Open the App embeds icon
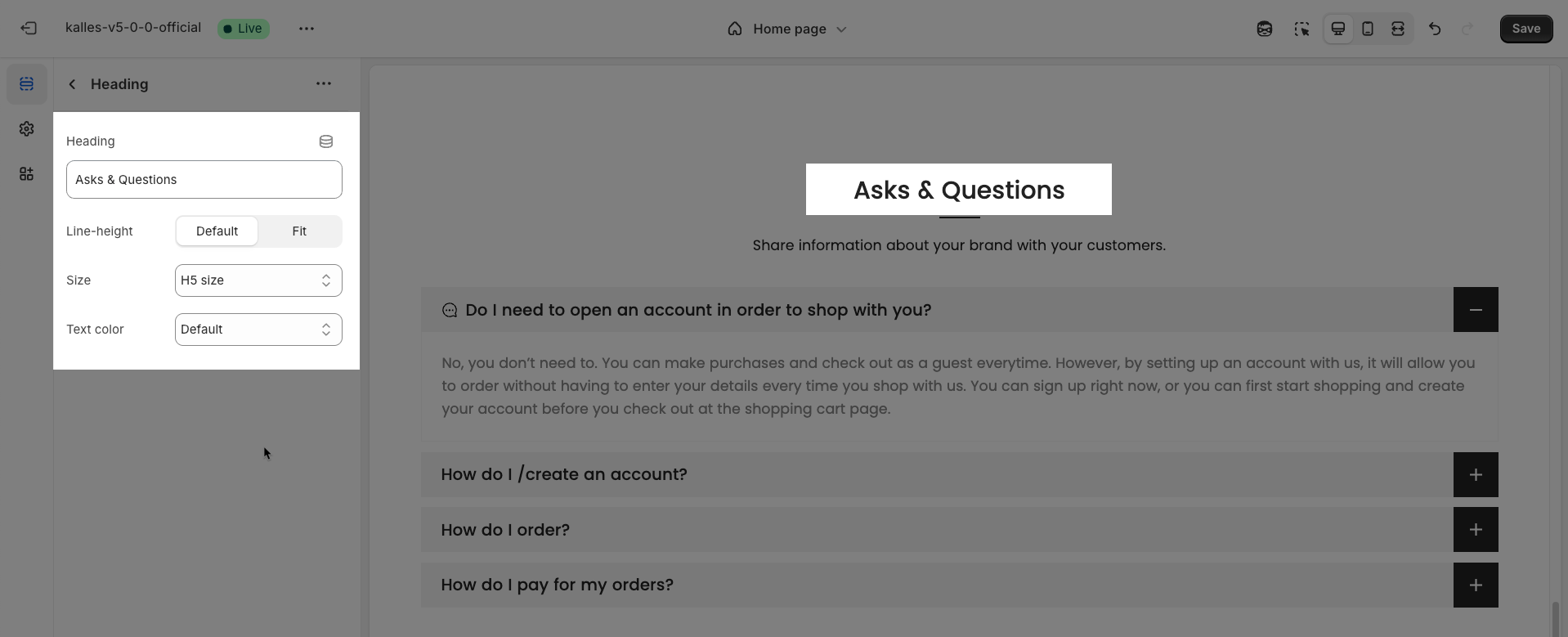1568x637 pixels. point(27,174)
